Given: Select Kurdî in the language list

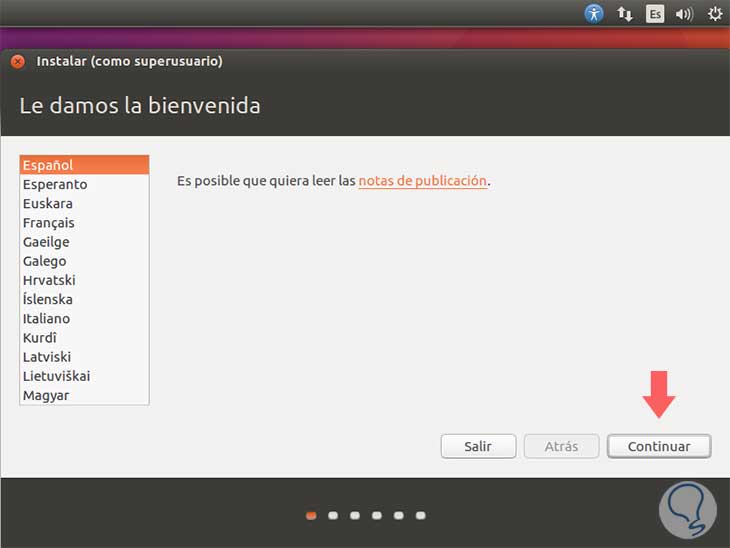Looking at the screenshot, I should tap(84, 338).
